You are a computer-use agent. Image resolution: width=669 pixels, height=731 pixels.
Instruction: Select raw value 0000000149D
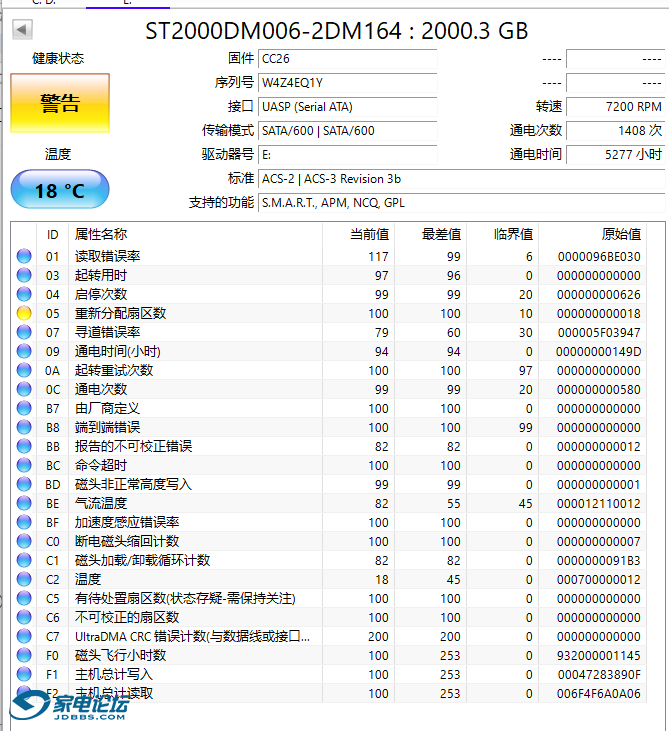pos(599,352)
